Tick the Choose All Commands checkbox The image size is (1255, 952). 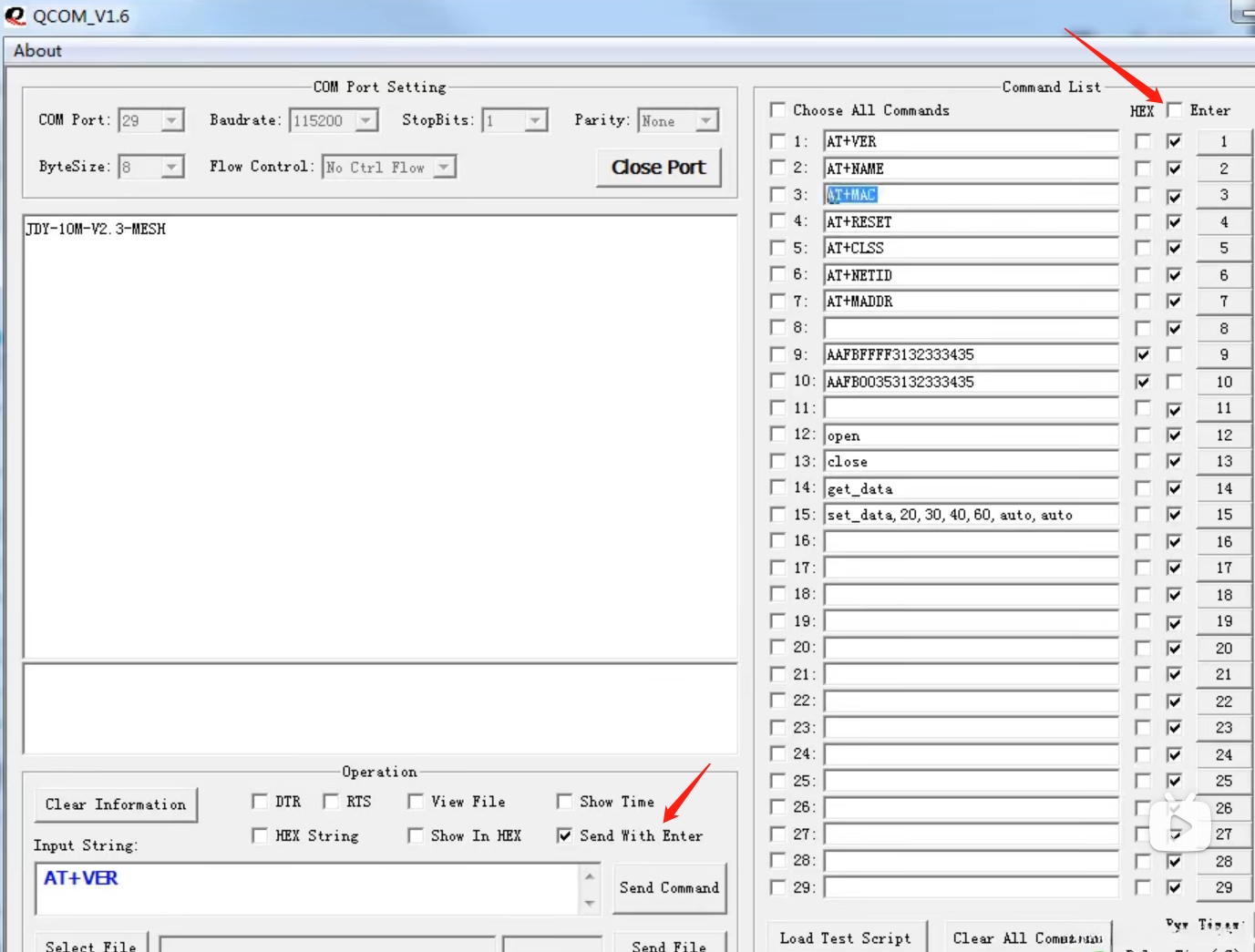pos(777,110)
